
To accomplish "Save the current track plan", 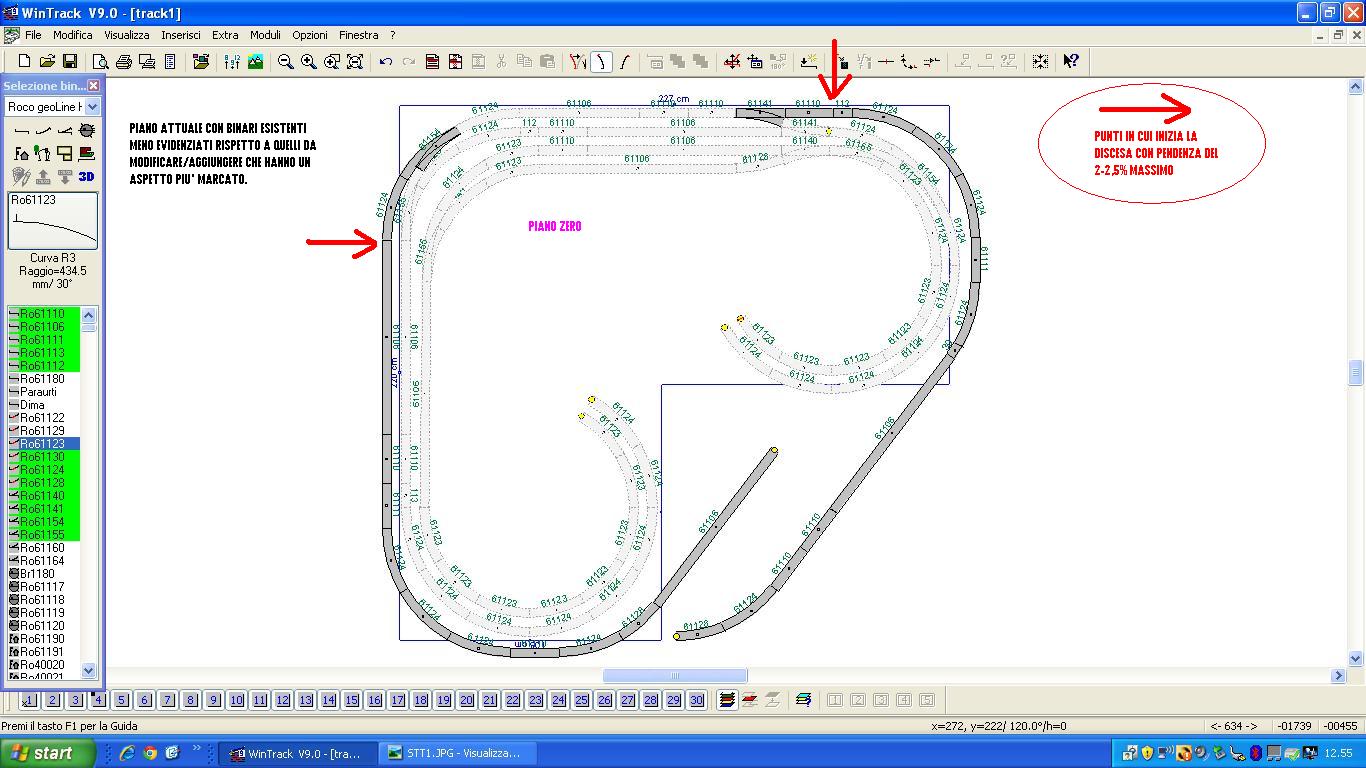I will coord(70,62).
